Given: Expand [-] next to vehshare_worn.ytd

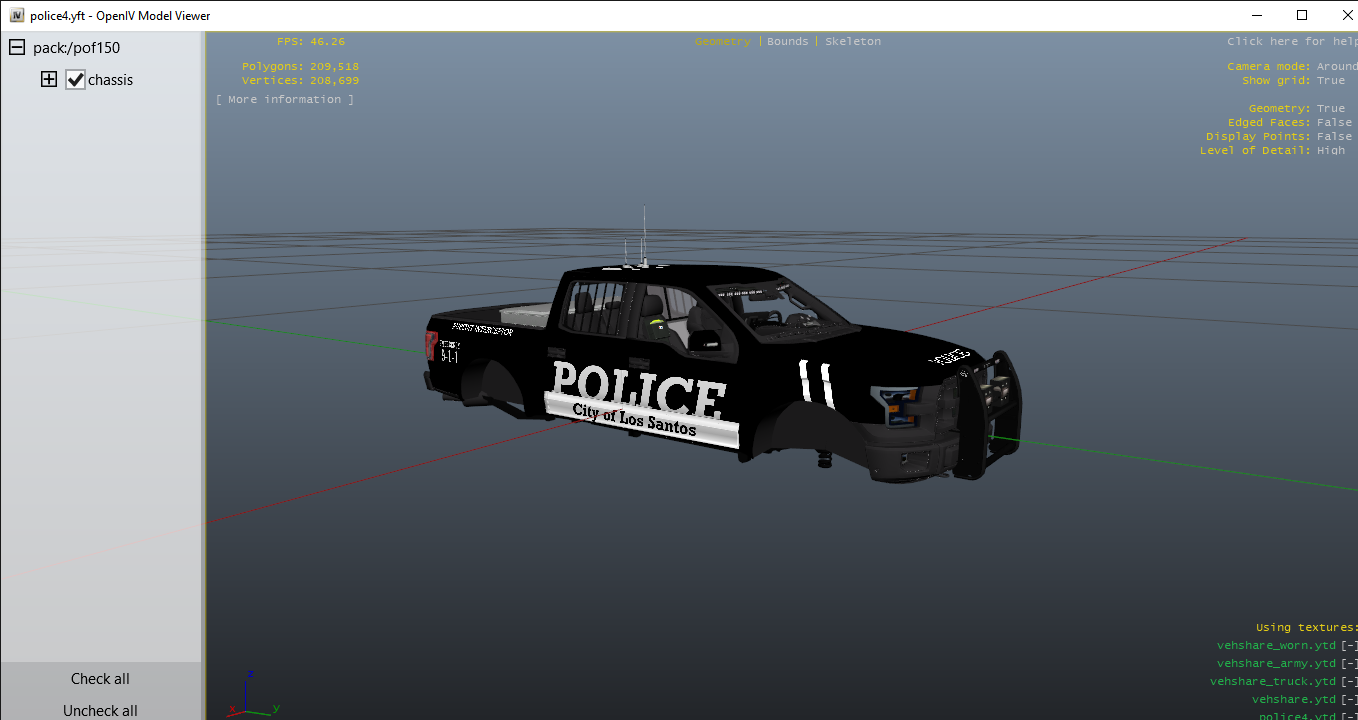Looking at the screenshot, I should coord(1349,646).
